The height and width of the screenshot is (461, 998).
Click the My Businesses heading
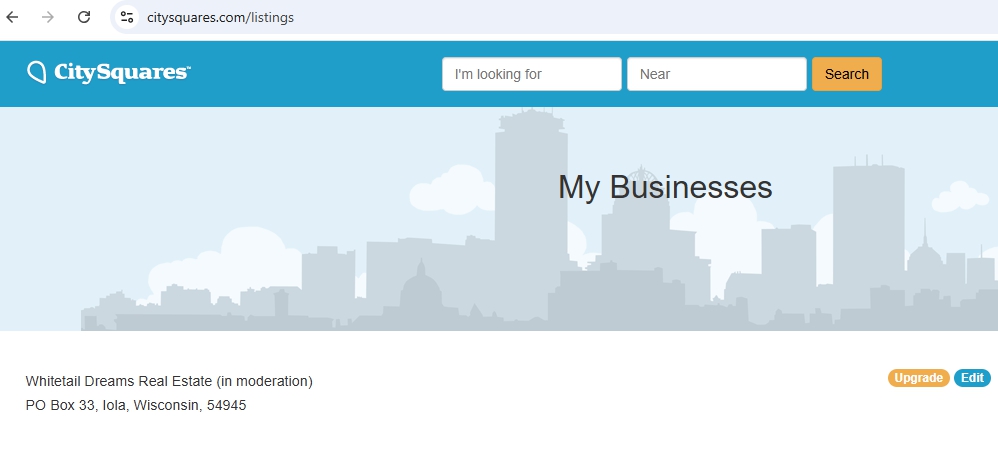(664, 187)
